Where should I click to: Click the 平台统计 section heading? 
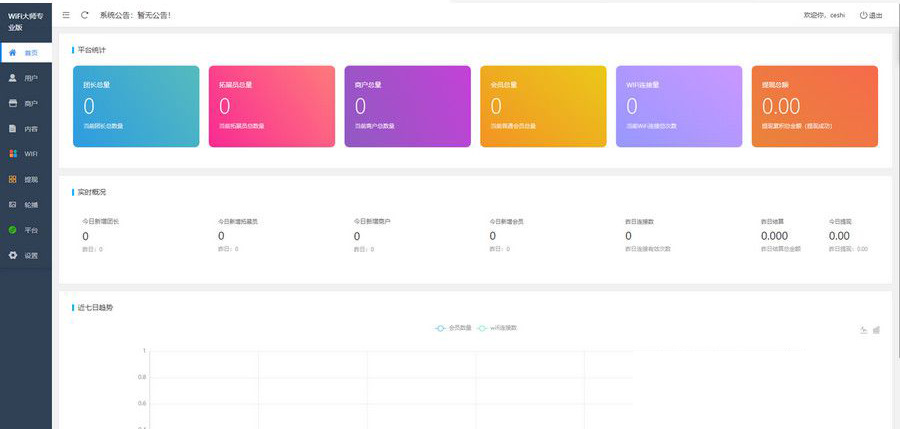92,50
